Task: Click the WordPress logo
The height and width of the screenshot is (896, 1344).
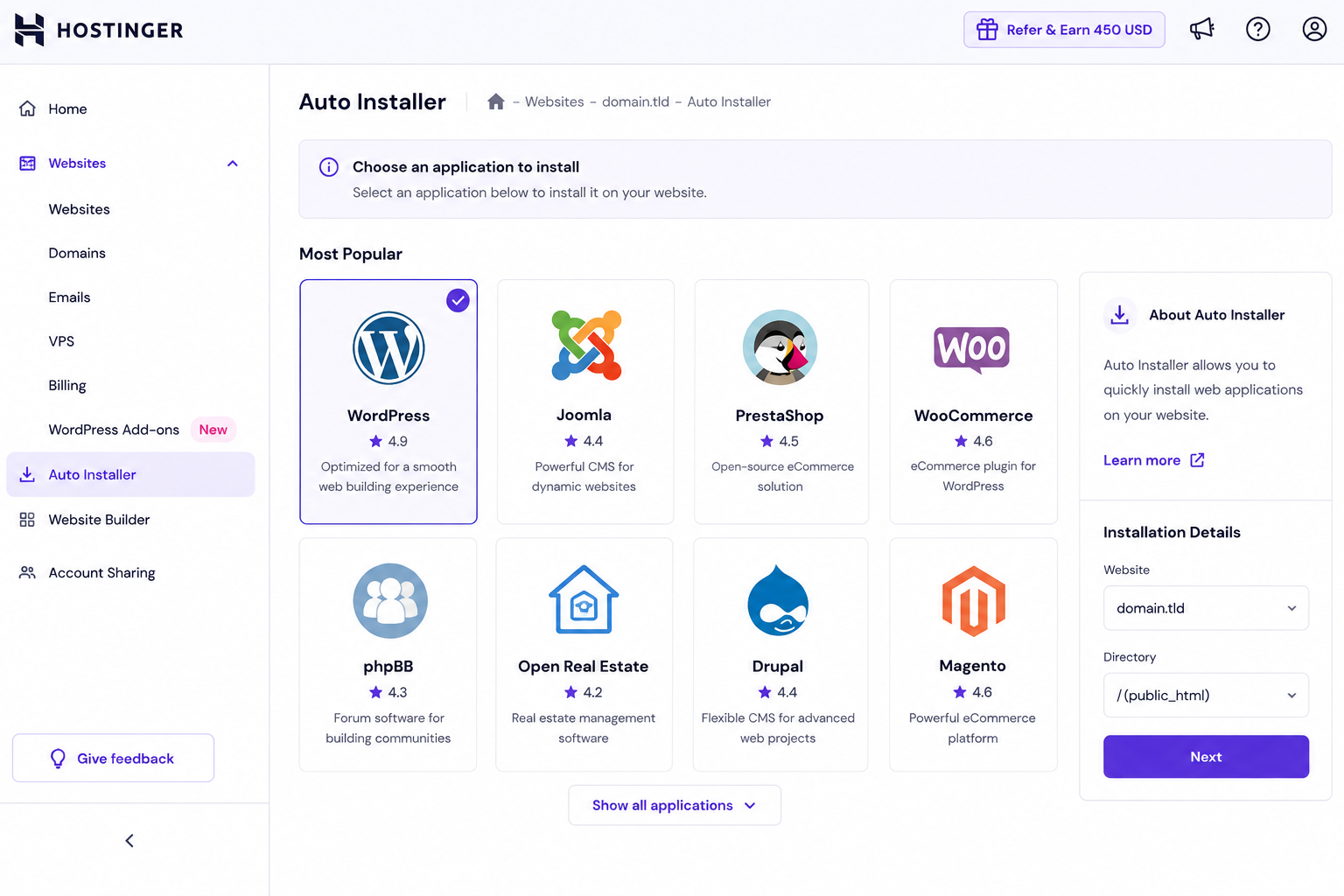Action: (x=388, y=348)
